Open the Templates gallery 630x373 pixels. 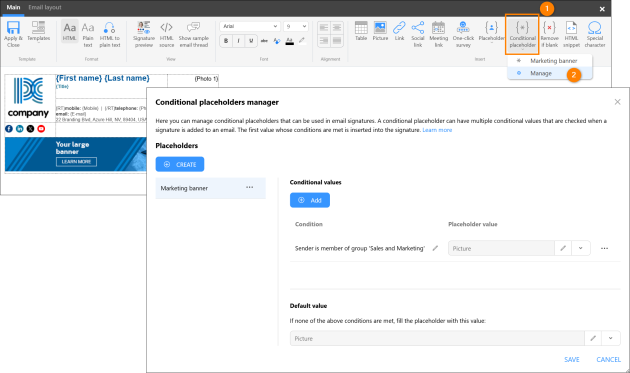(x=39, y=32)
